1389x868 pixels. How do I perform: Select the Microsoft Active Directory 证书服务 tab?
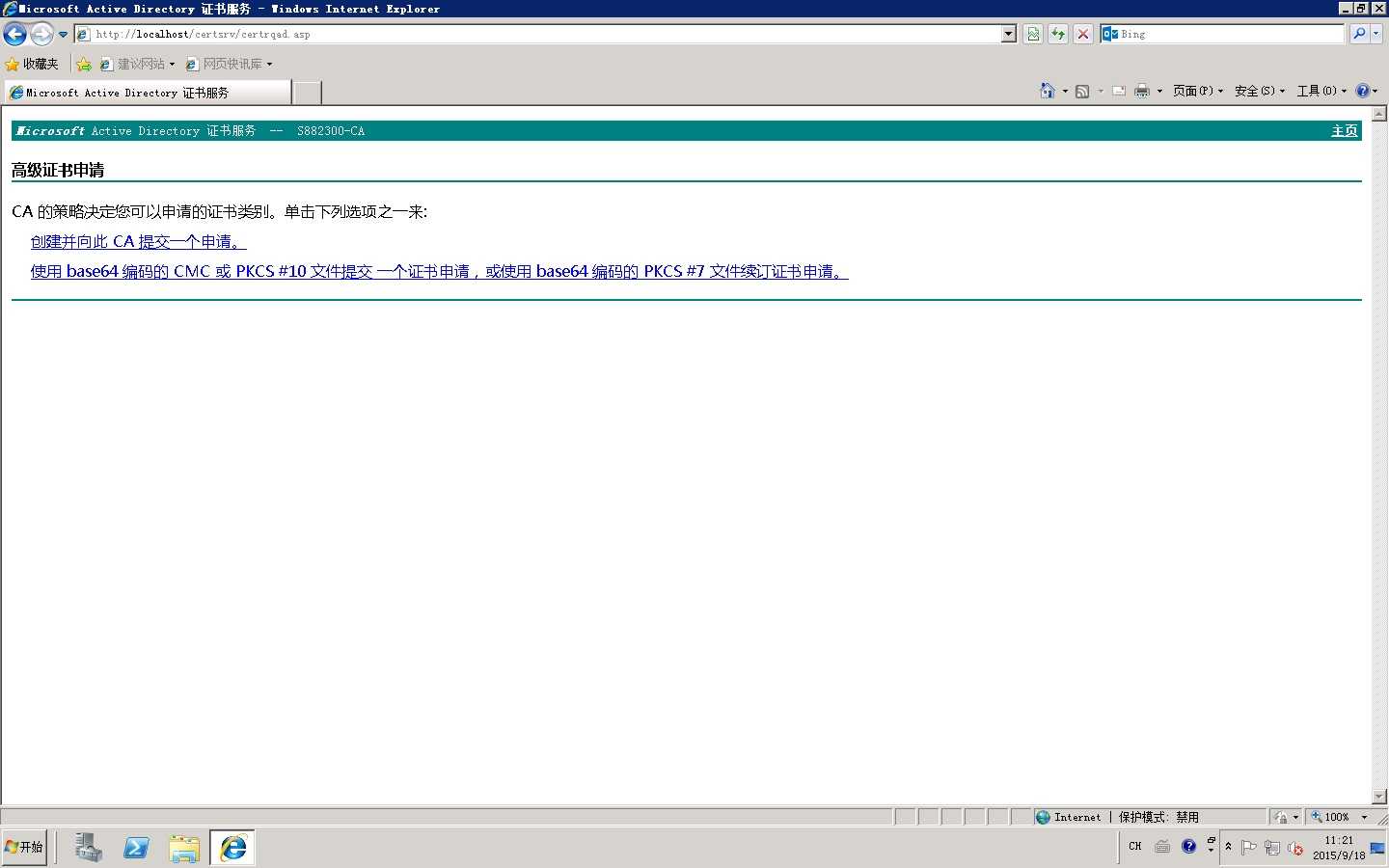(148, 93)
